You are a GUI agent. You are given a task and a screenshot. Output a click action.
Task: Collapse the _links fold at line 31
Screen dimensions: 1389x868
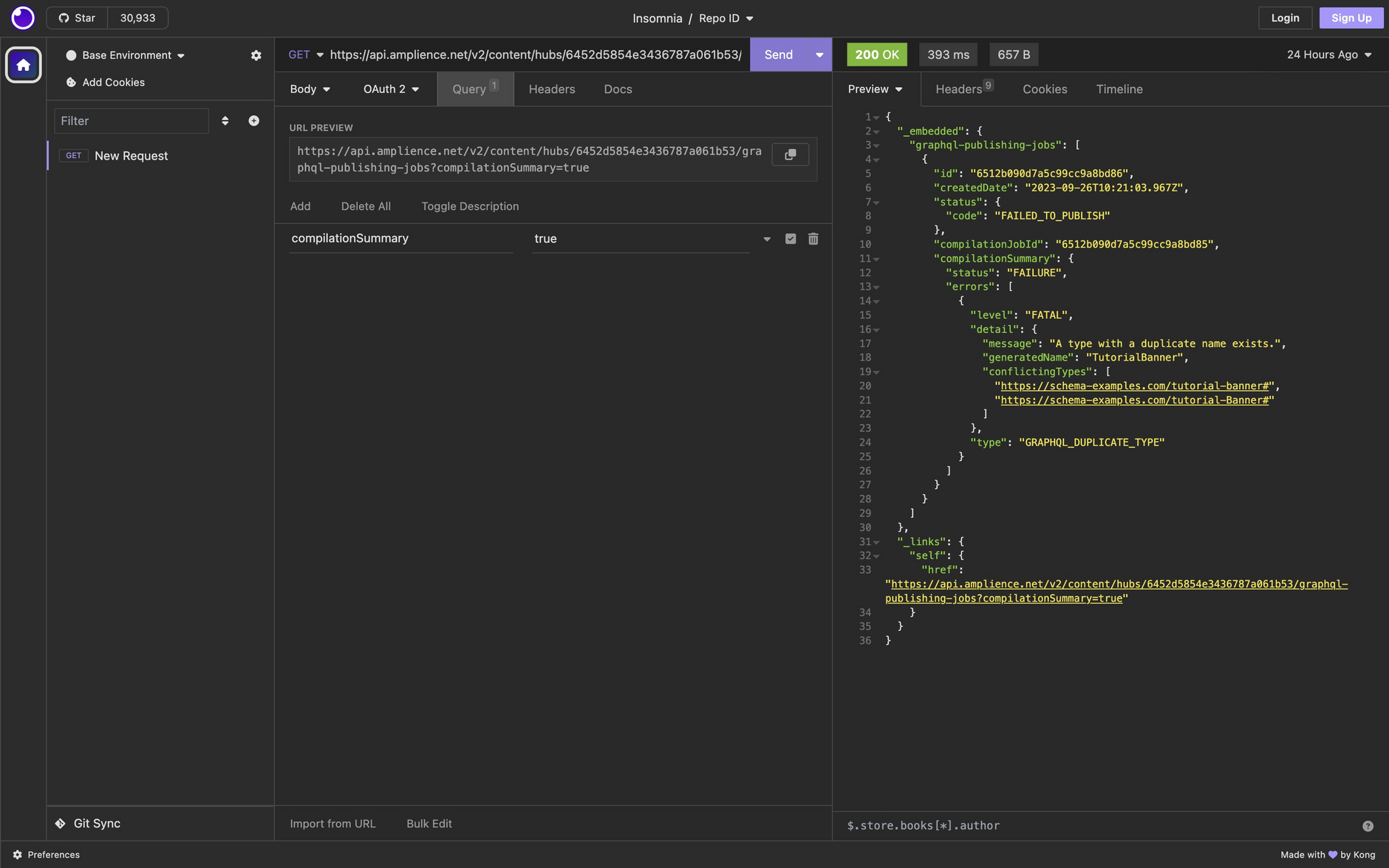coord(876,542)
